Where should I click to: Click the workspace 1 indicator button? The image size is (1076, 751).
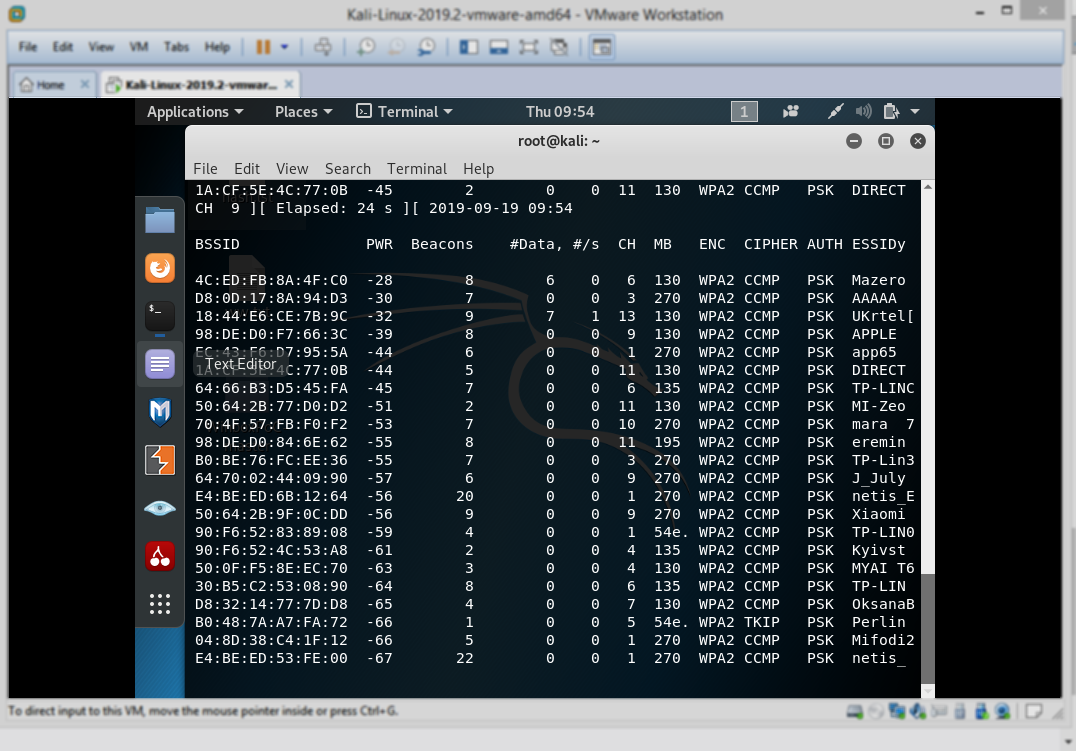click(x=744, y=111)
